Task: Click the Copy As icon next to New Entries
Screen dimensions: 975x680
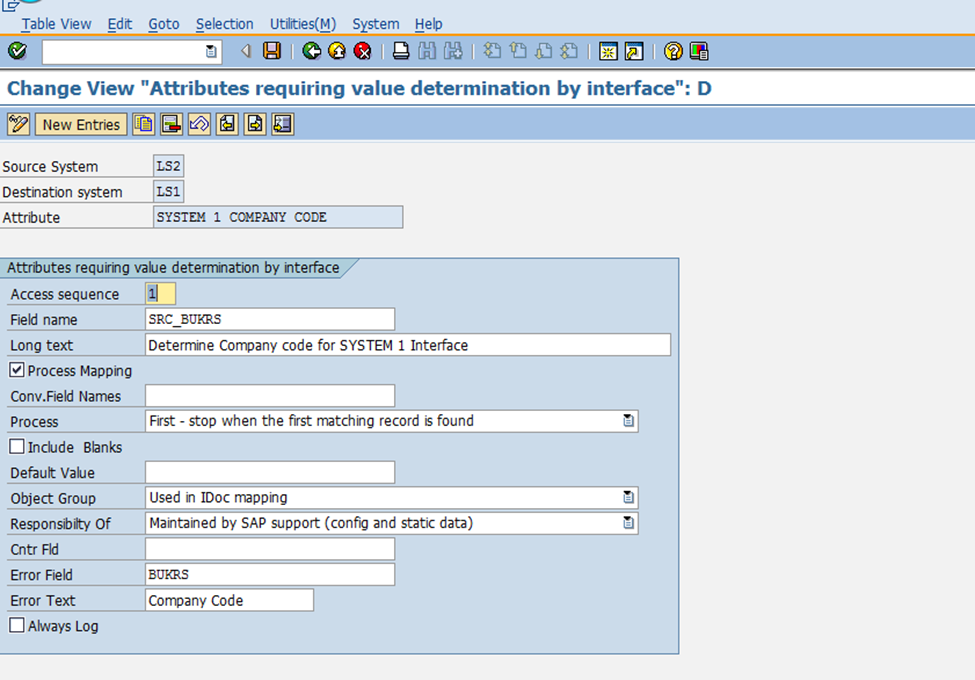Action: tap(143, 123)
